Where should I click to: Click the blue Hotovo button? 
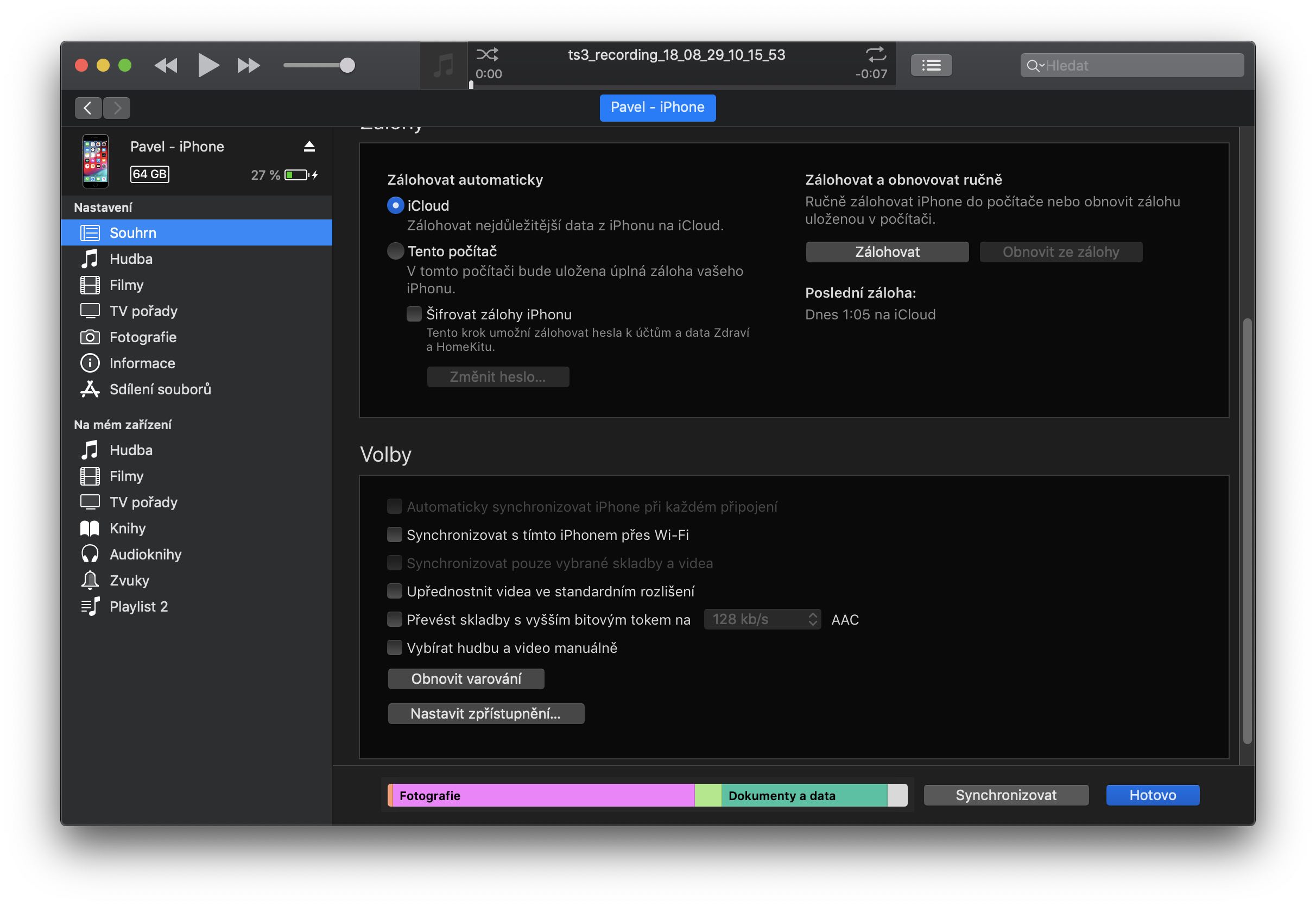(x=1152, y=795)
